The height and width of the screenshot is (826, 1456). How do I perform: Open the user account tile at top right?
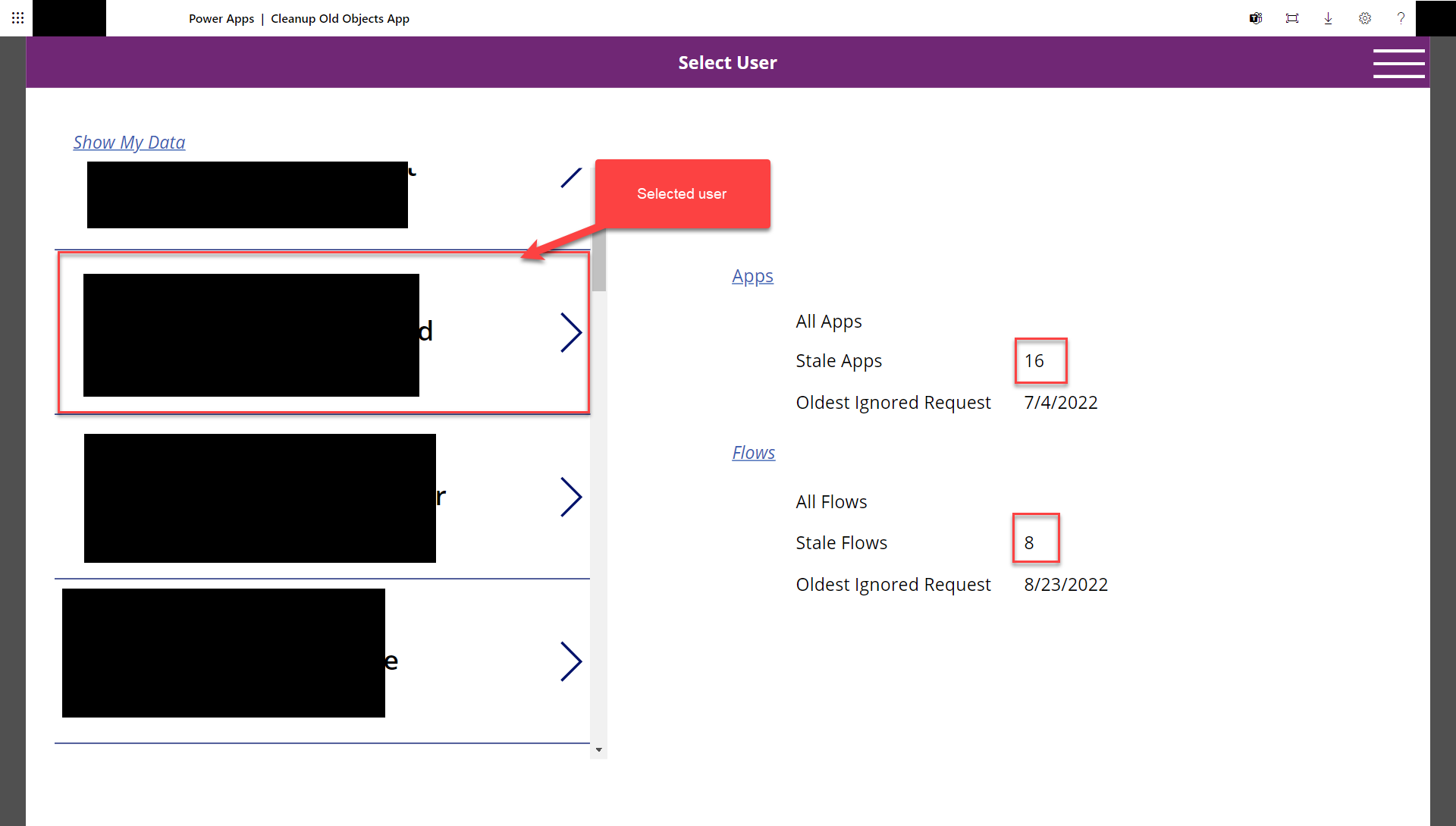[x=1436, y=18]
